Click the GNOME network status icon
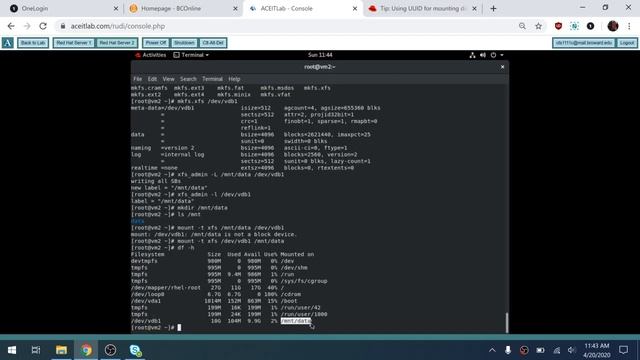The width and height of the screenshot is (640, 360). (x=472, y=55)
